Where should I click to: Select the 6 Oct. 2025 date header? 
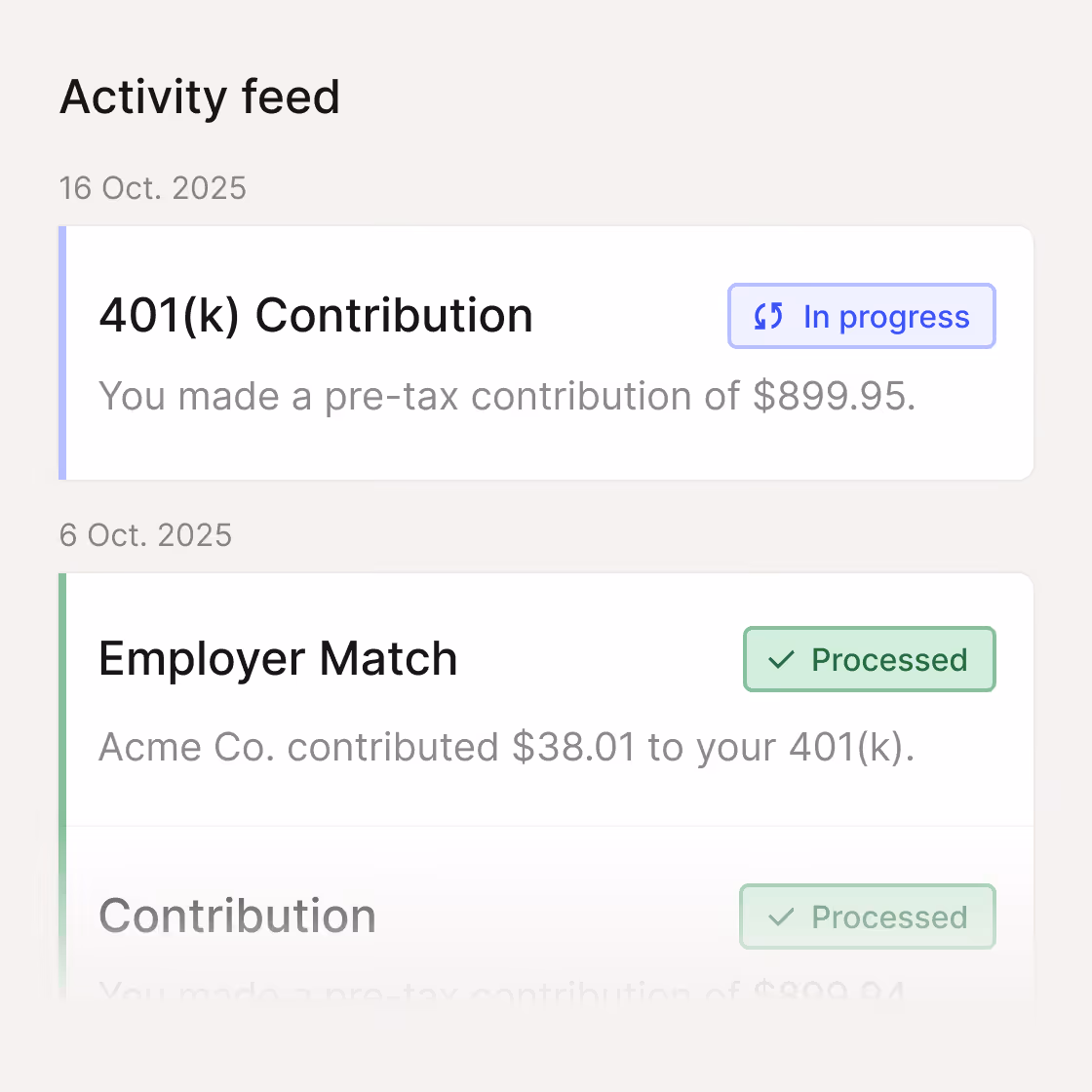tap(146, 535)
